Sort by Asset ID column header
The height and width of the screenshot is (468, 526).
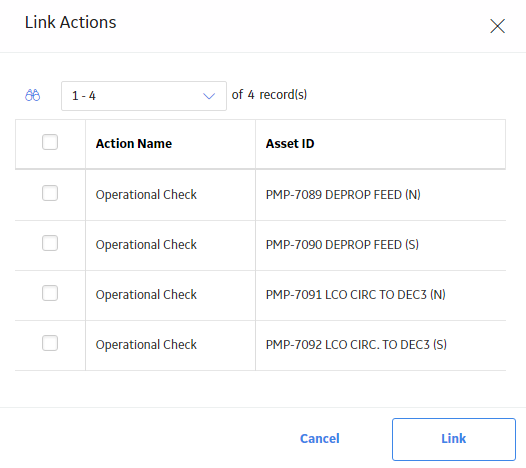(x=290, y=144)
